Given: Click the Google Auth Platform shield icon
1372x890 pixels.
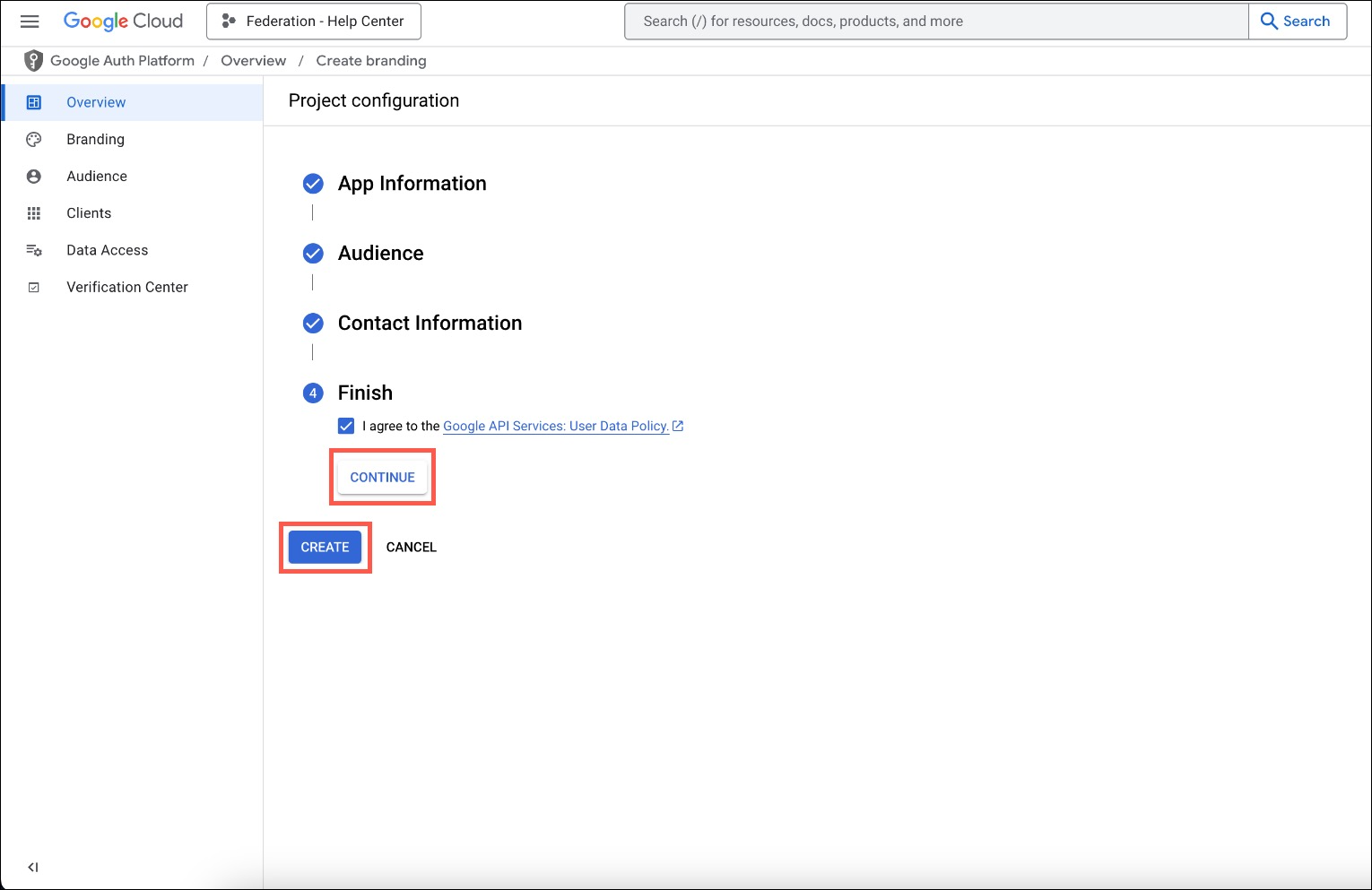Looking at the screenshot, I should pos(33,60).
